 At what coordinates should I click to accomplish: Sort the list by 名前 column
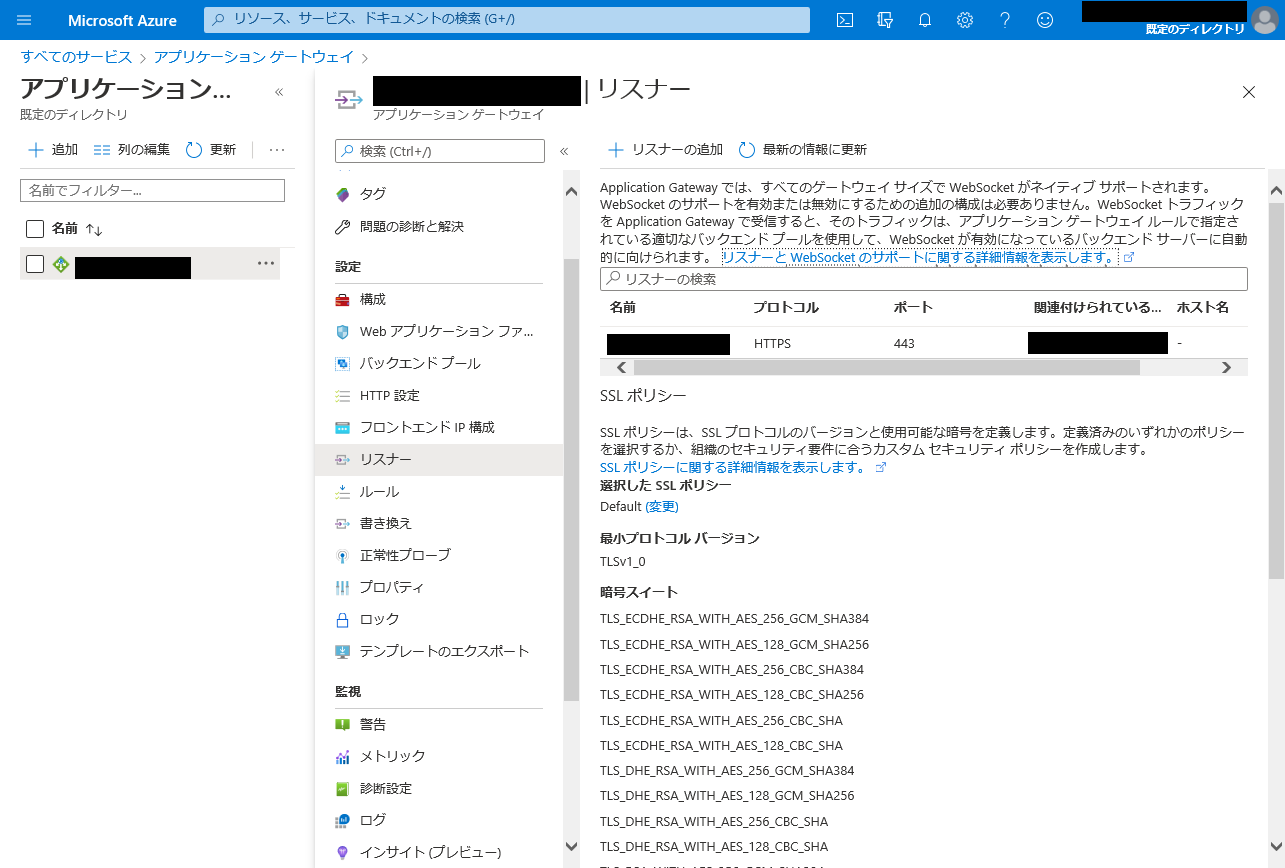click(94, 229)
